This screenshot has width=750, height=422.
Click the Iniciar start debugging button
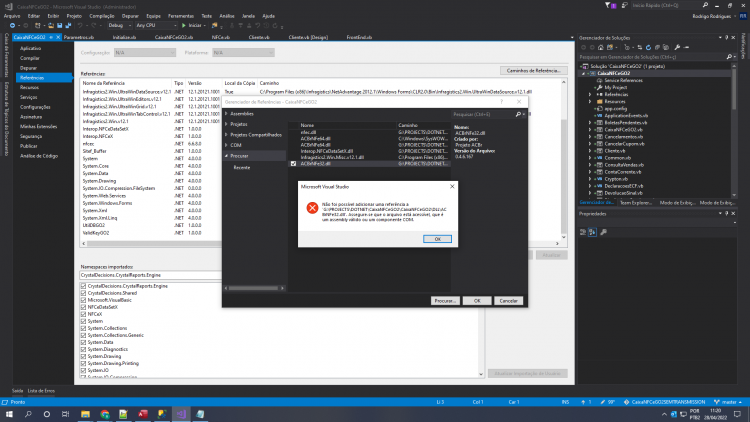click(x=191, y=25)
